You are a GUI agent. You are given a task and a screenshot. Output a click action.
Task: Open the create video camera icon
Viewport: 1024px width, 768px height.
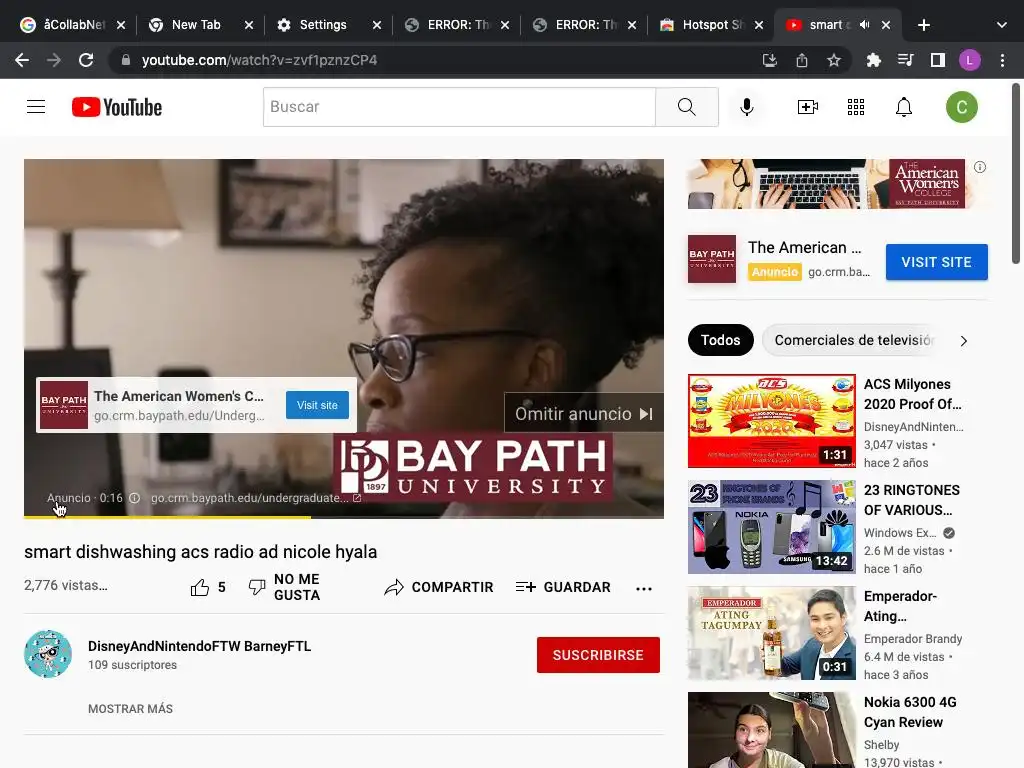click(808, 106)
